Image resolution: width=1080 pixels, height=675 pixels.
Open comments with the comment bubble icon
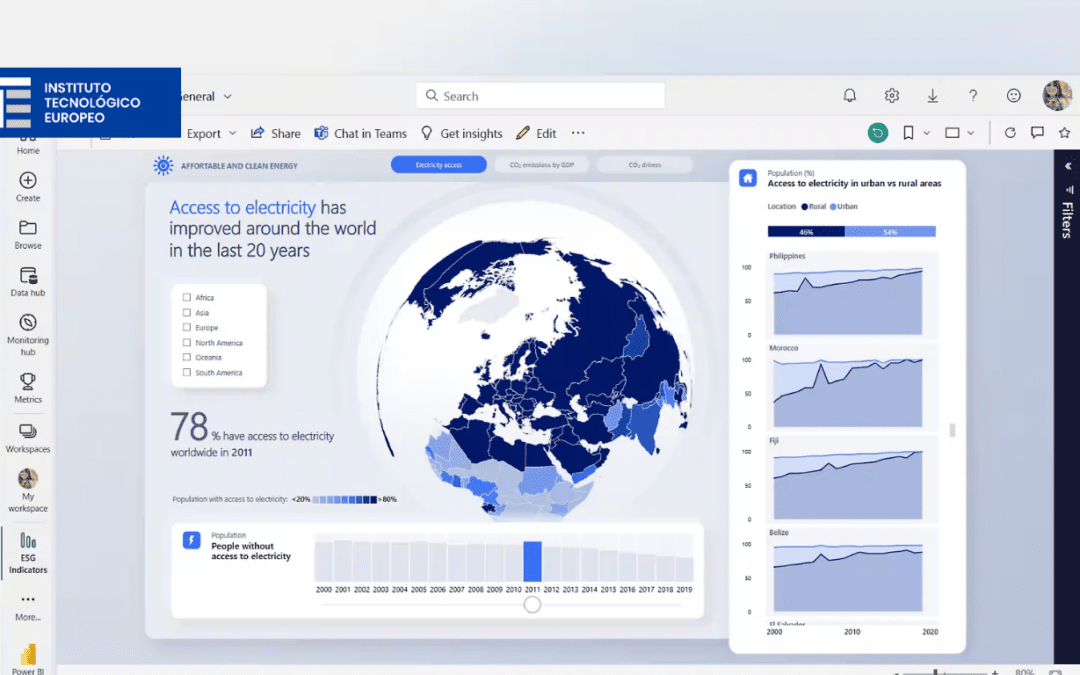1037,132
